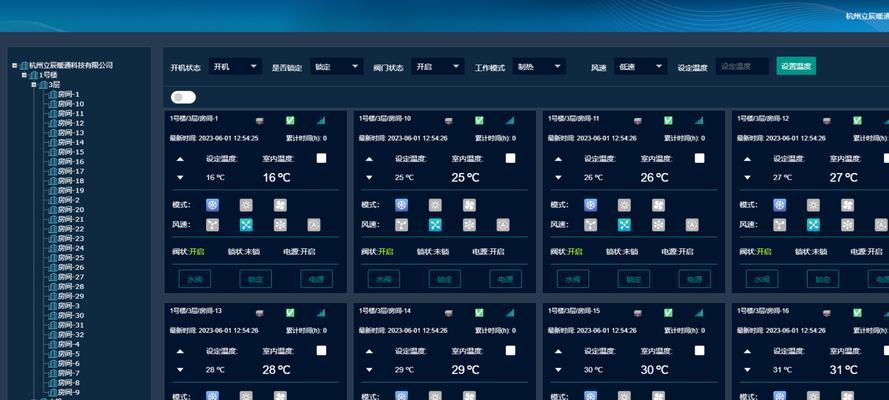Set auto fan speed in 房间-10 card
This screenshot has width=889, height=400.
[x=503, y=225]
